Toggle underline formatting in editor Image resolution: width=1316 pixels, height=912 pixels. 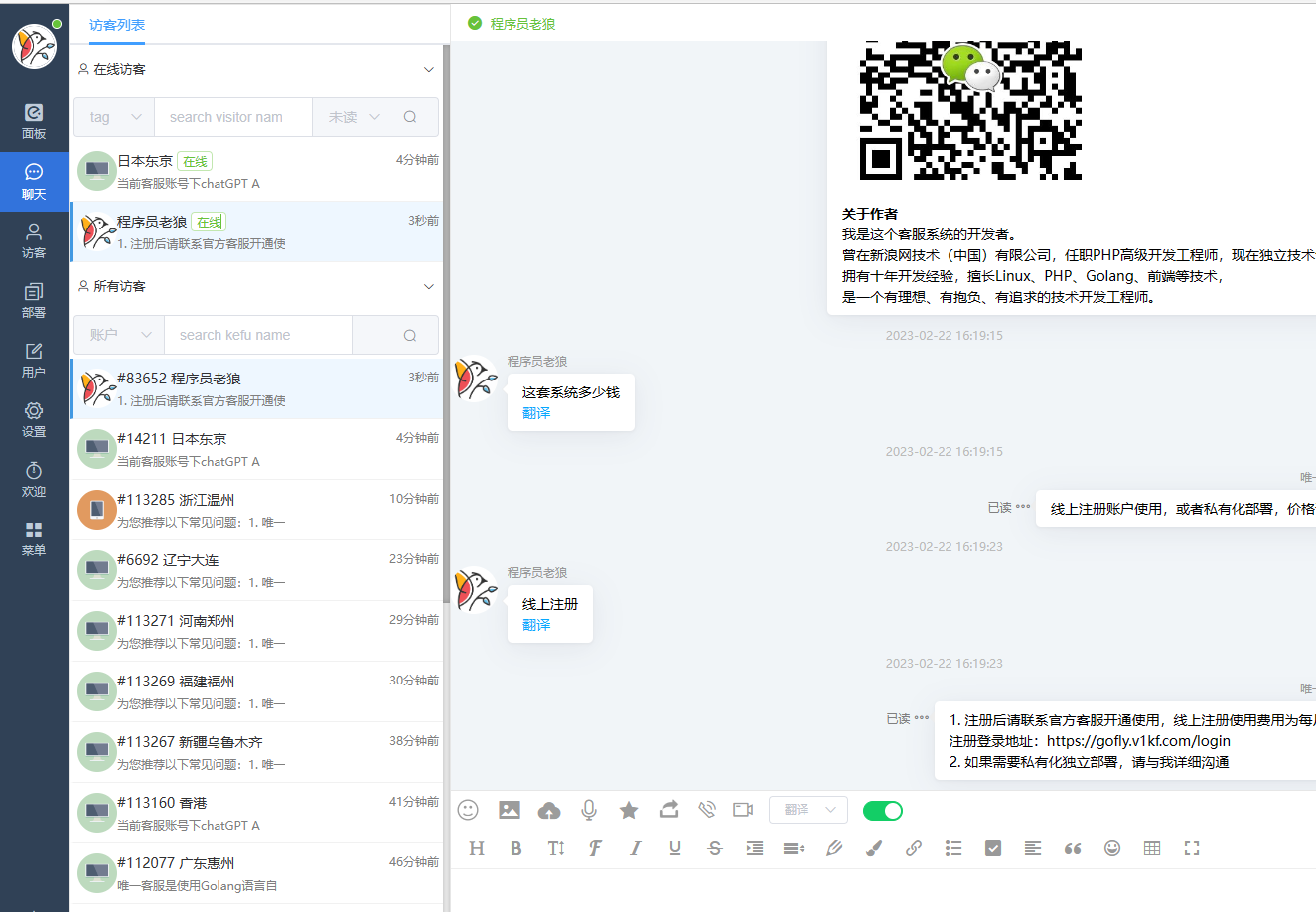[674, 848]
